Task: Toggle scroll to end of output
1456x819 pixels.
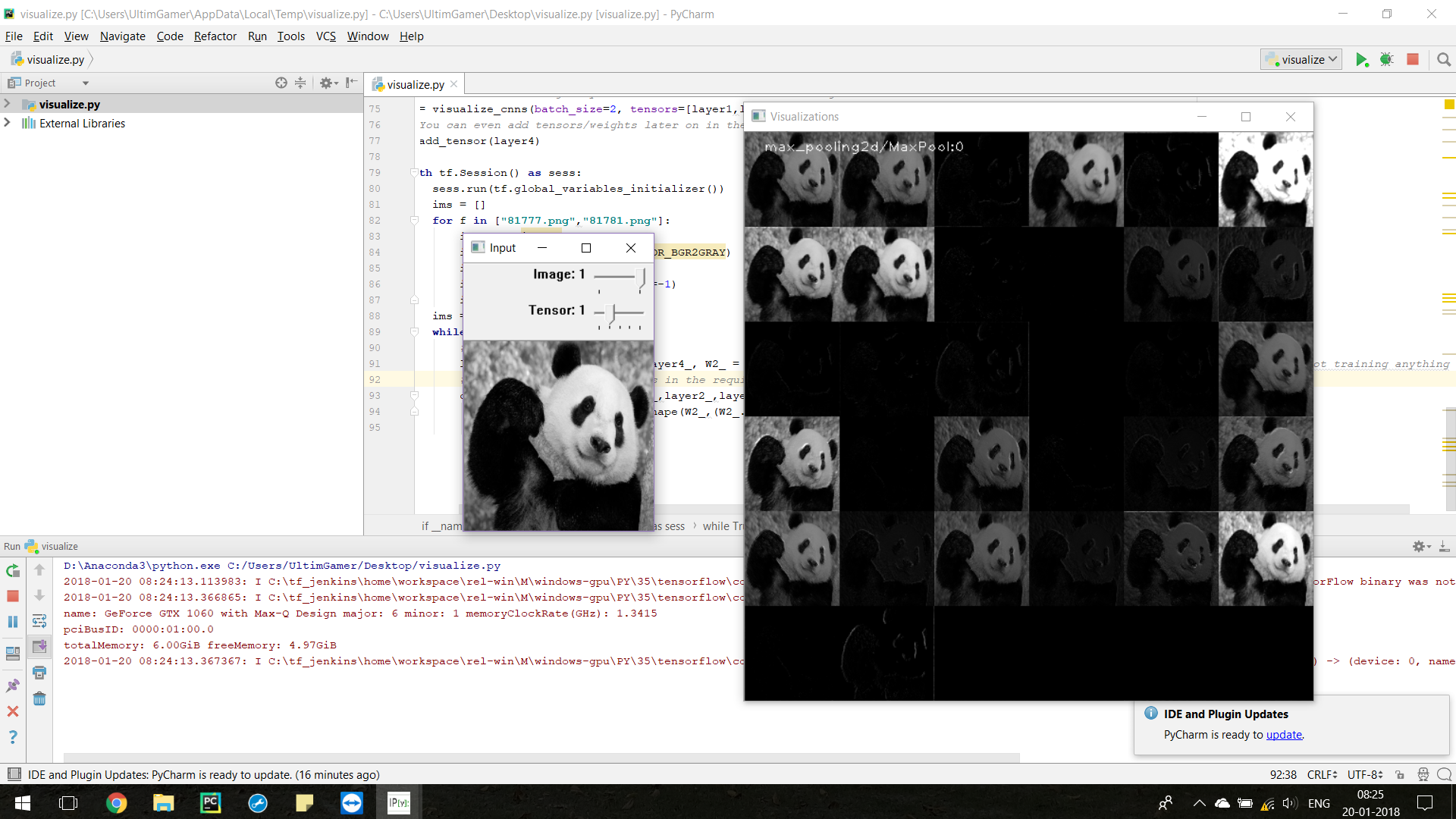Action: pos(39,647)
